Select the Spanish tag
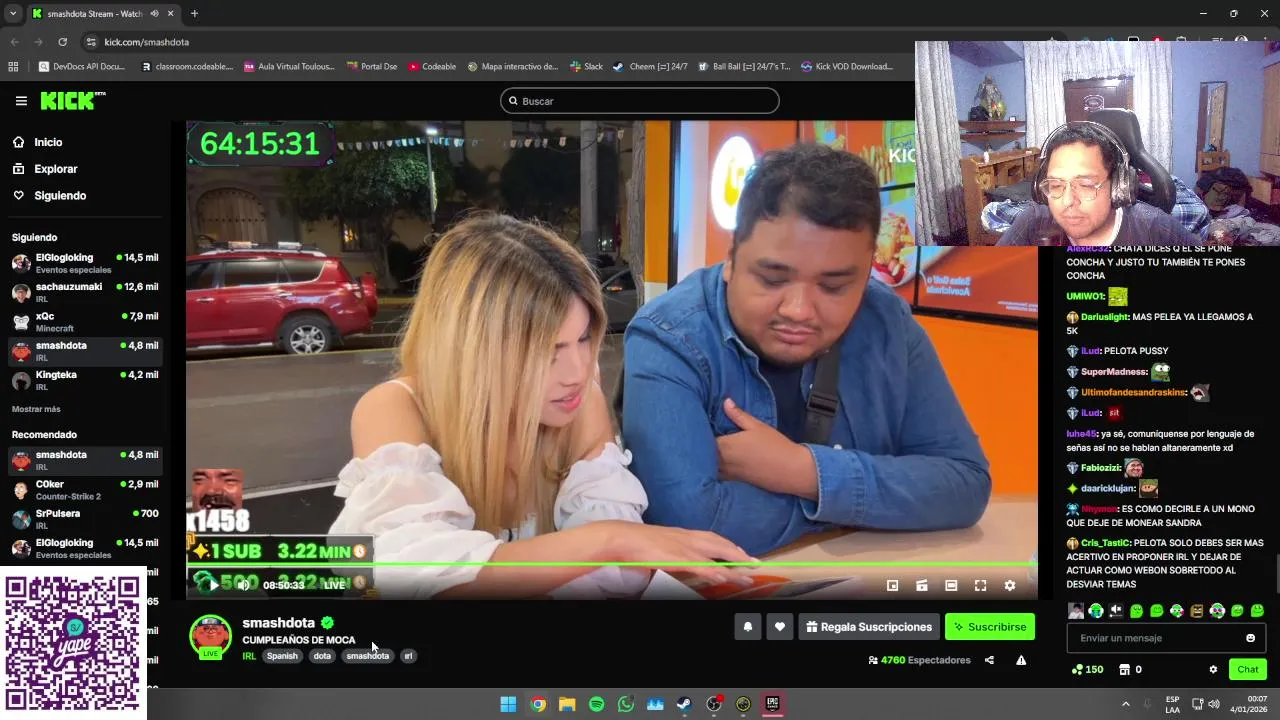Image resolution: width=1280 pixels, height=720 pixels. [282, 656]
